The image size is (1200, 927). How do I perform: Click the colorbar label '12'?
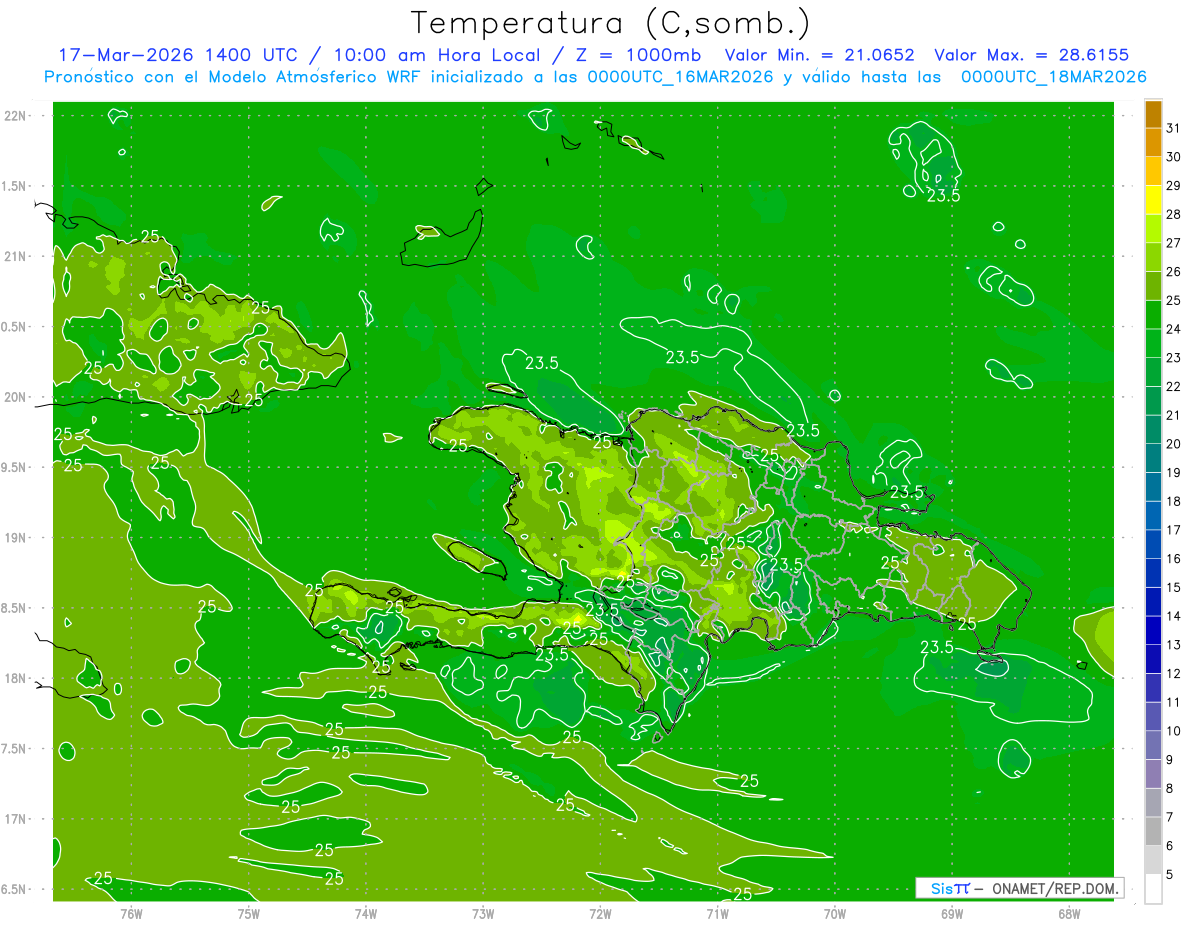pyautogui.click(x=1174, y=674)
